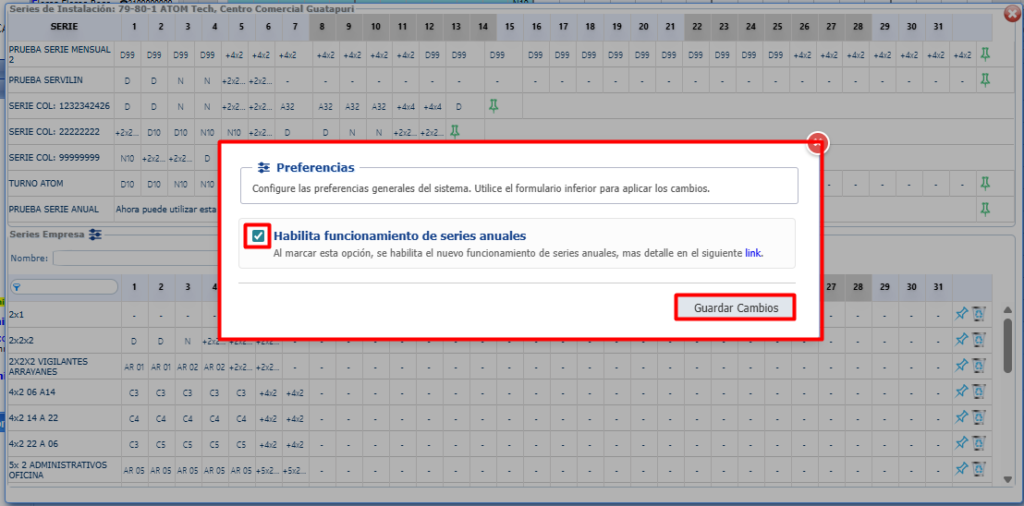
Task: Click the detail icon for 2x1 series row
Action: click(x=978, y=314)
